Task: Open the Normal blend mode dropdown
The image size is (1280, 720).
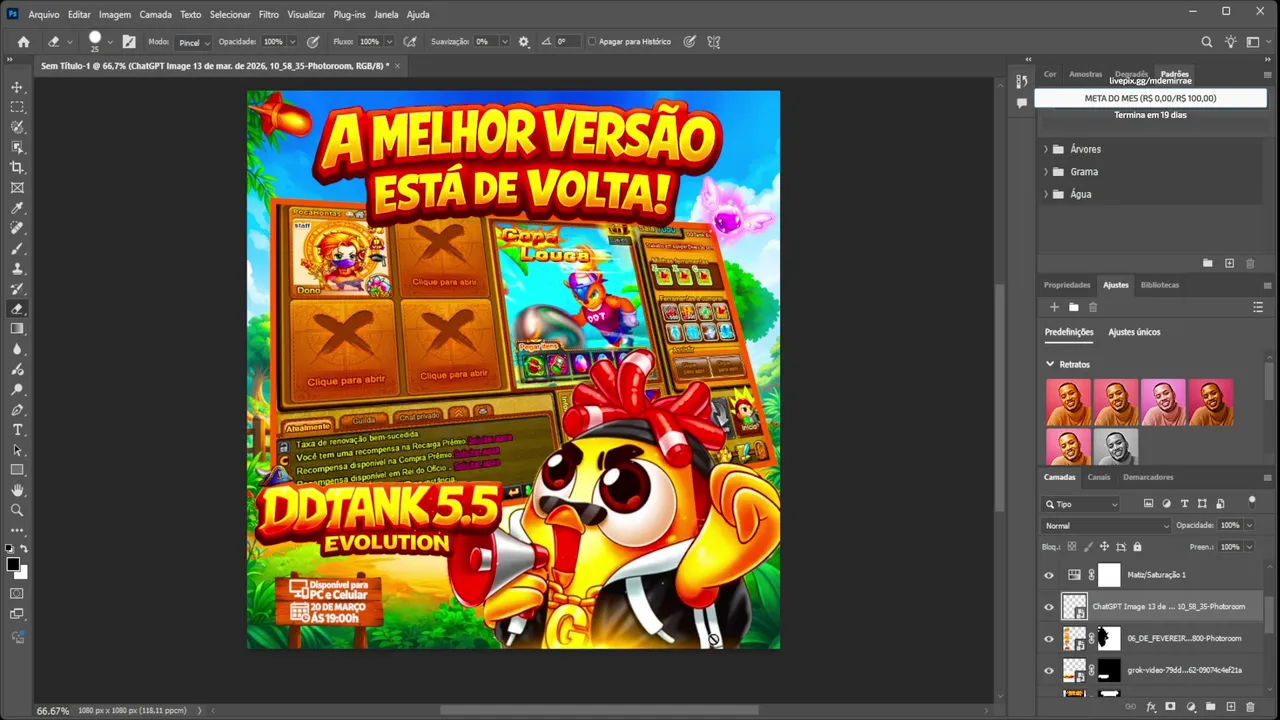Action: [x=1106, y=526]
